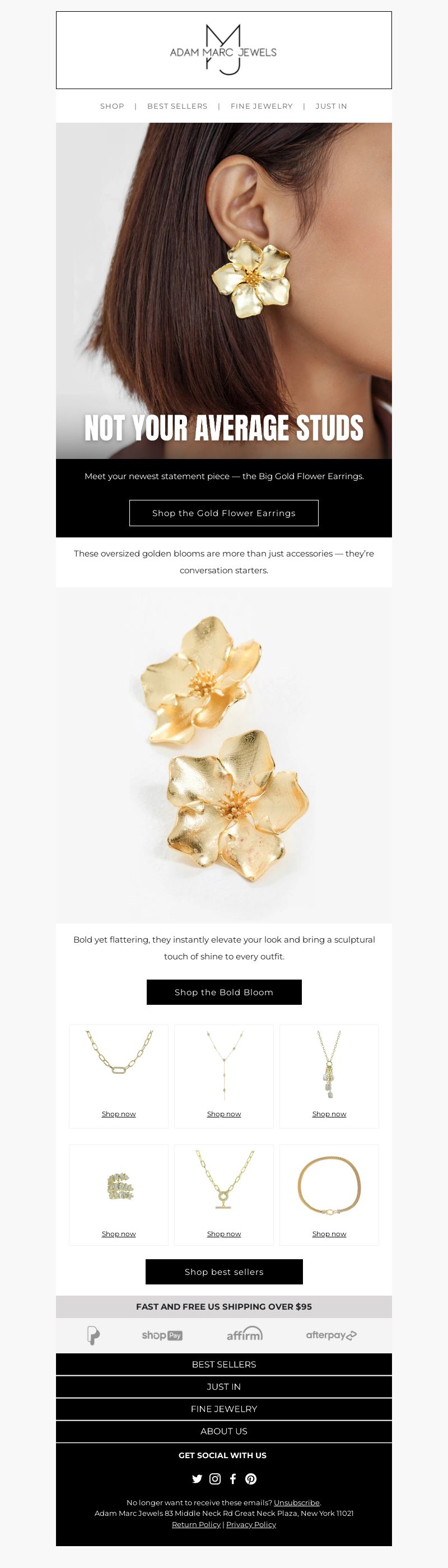This screenshot has height=1568, width=448.
Task: Open the FINE JEWELRY top navigation item
Action: (262, 106)
